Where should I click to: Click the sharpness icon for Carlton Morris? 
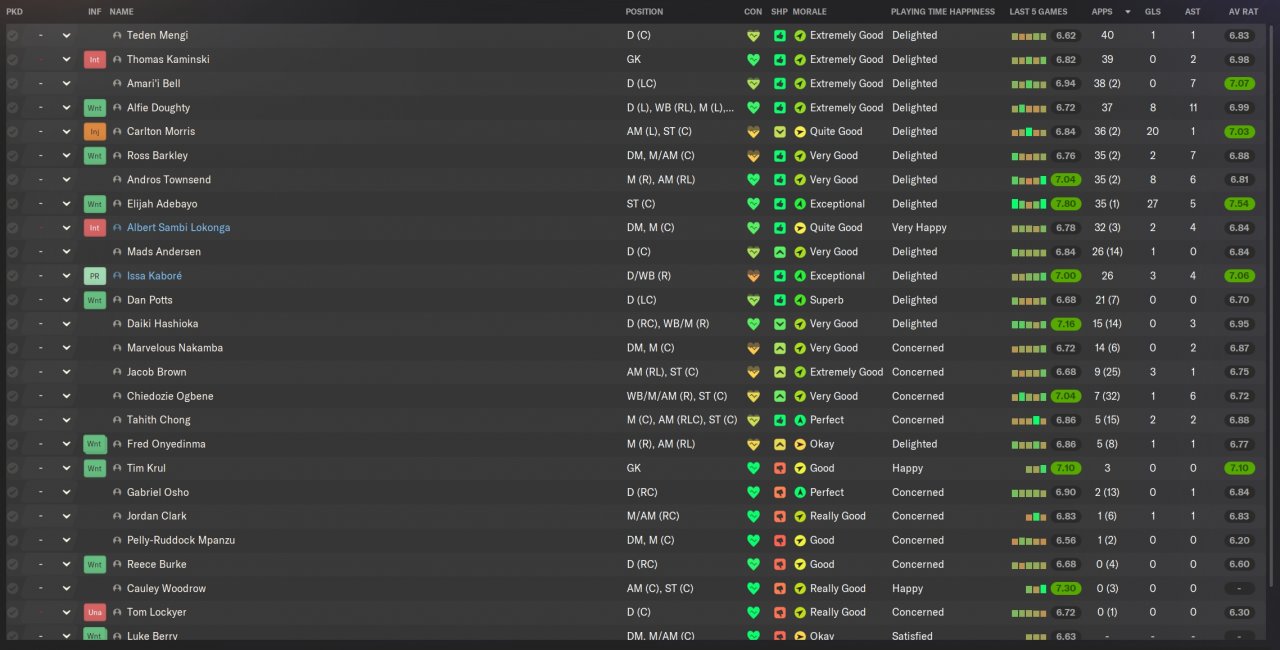point(780,132)
